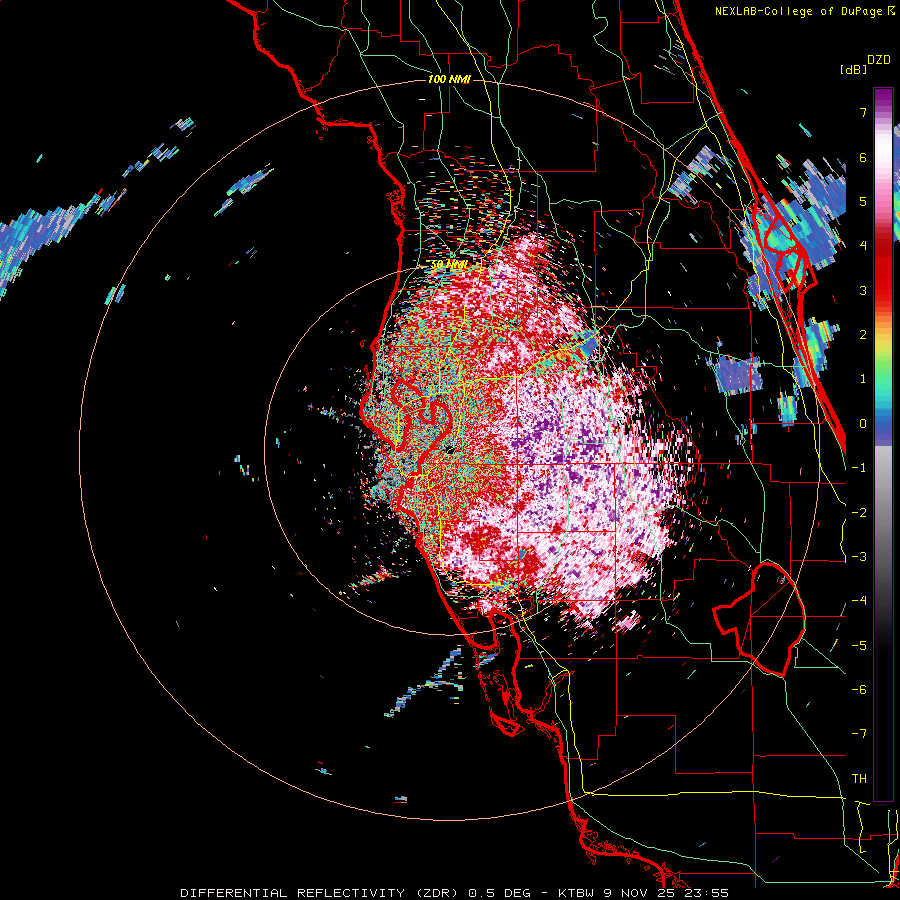Click the '-7' value on the color scale
The width and height of the screenshot is (900, 900).
coord(859,734)
